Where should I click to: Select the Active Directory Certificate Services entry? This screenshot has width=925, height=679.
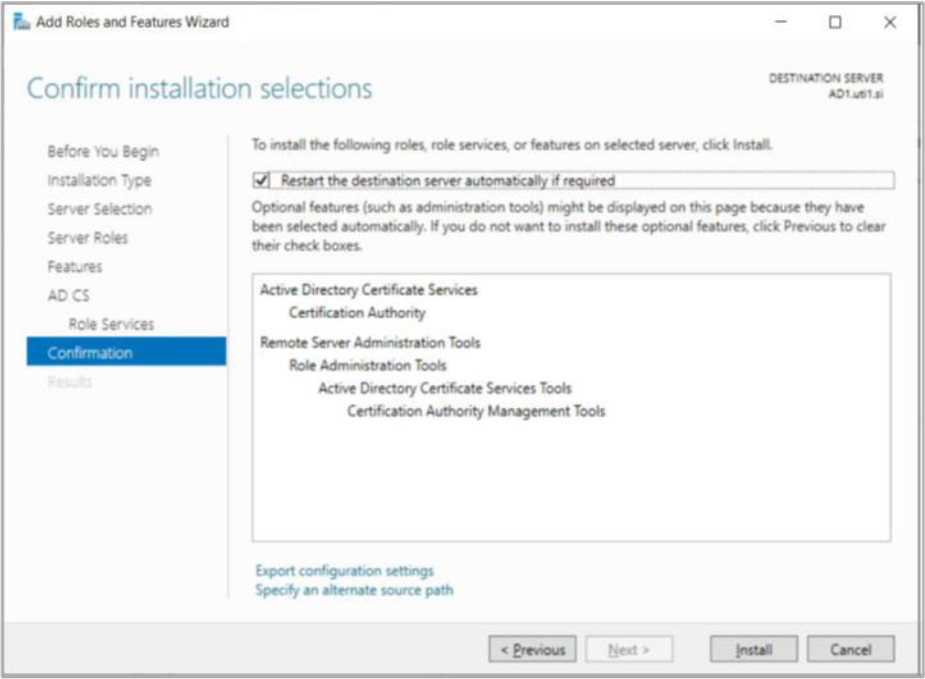point(368,290)
